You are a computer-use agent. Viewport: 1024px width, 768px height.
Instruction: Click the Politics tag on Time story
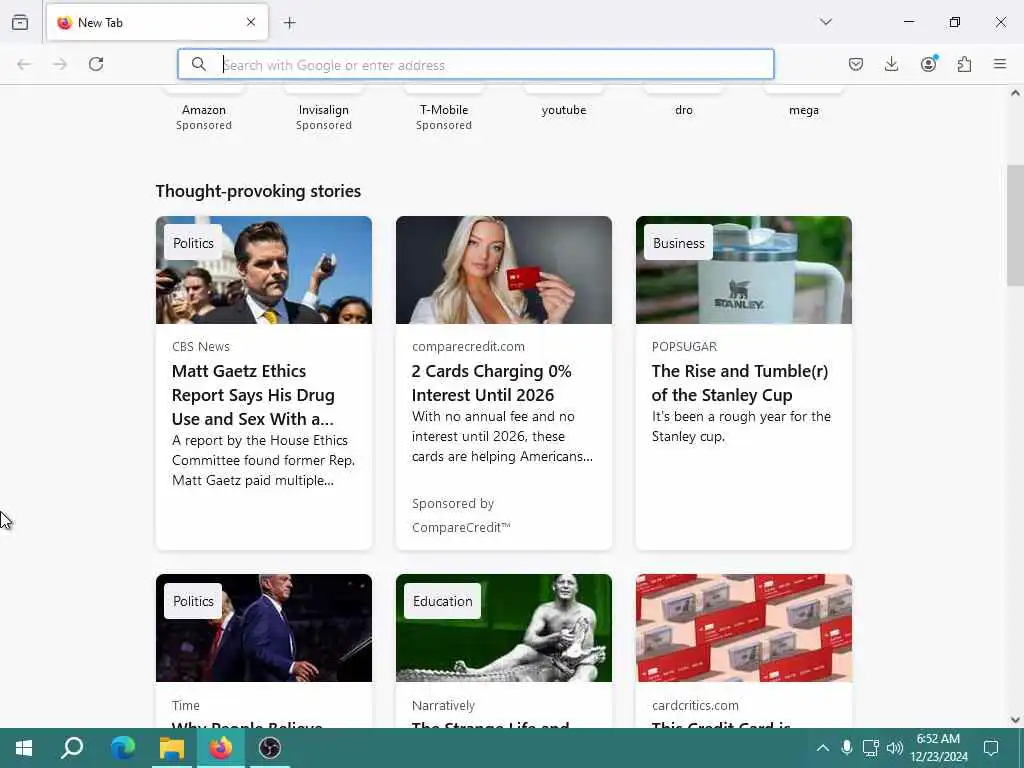coord(193,601)
